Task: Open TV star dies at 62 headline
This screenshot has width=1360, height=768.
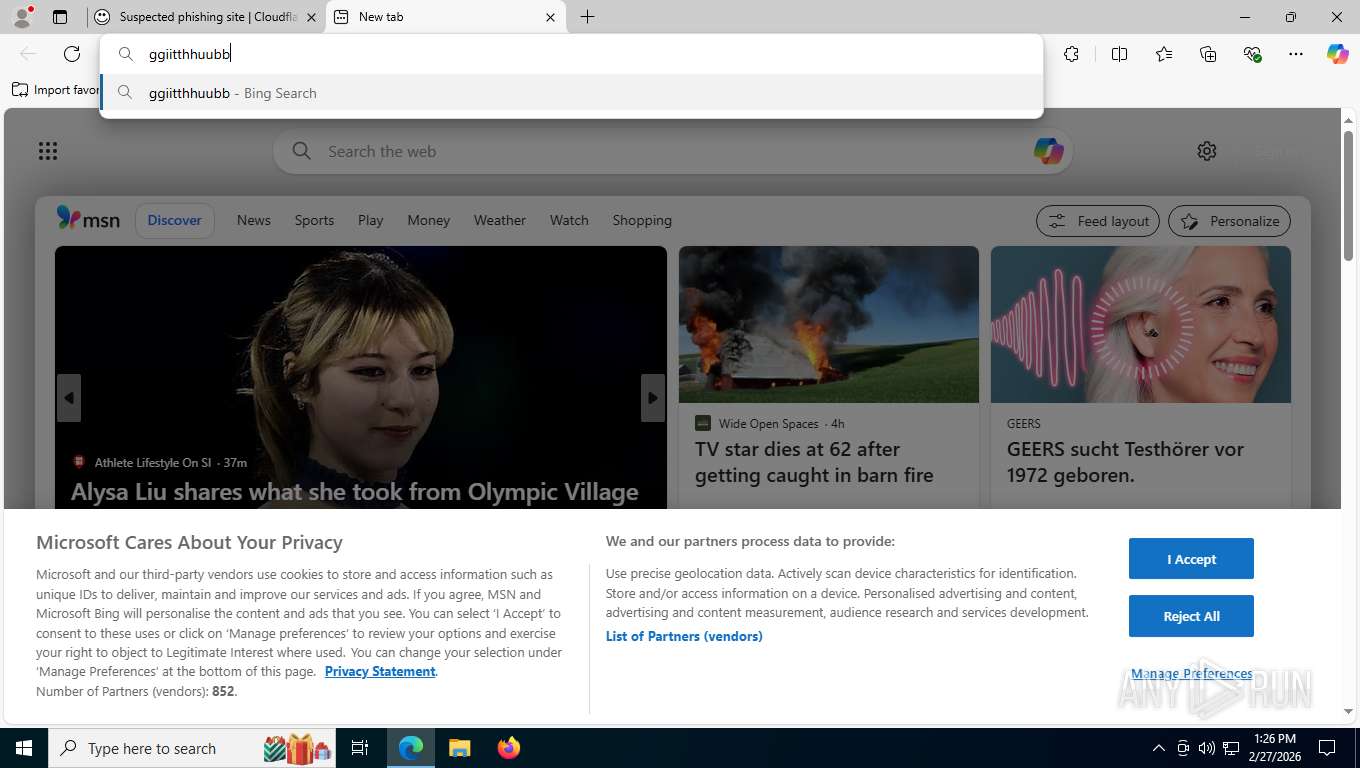Action: [814, 462]
